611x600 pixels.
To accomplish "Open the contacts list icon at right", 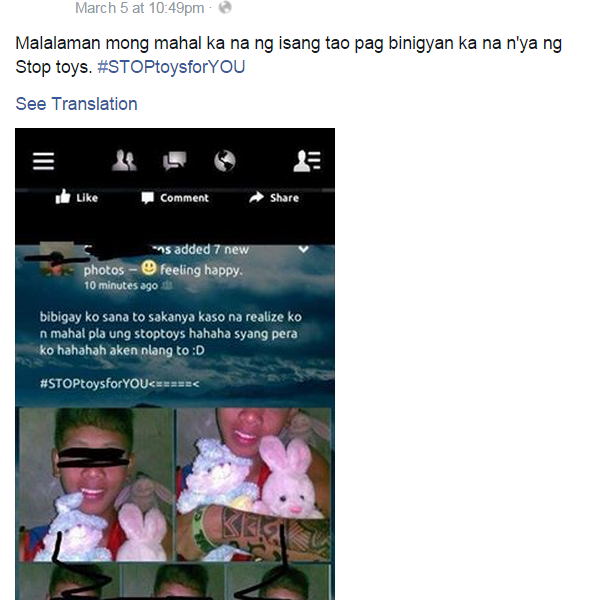I will point(307,161).
